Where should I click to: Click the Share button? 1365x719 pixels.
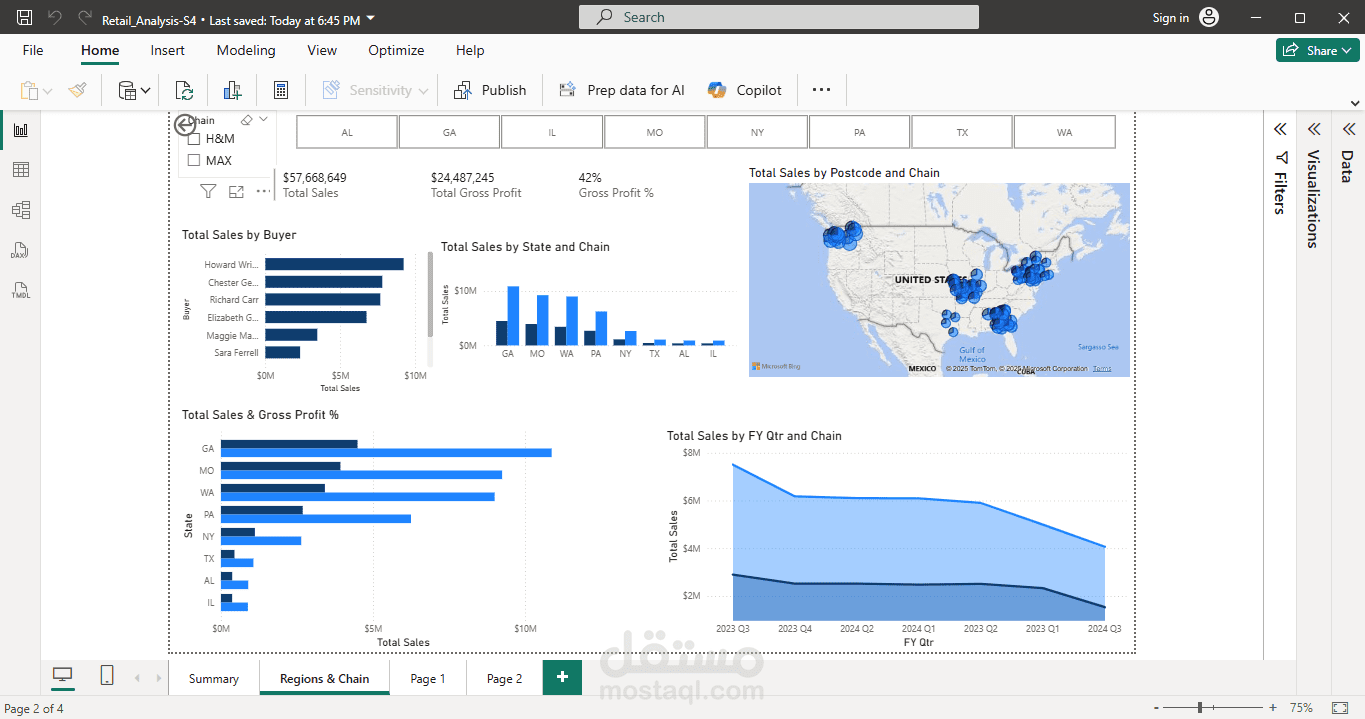coord(1317,50)
